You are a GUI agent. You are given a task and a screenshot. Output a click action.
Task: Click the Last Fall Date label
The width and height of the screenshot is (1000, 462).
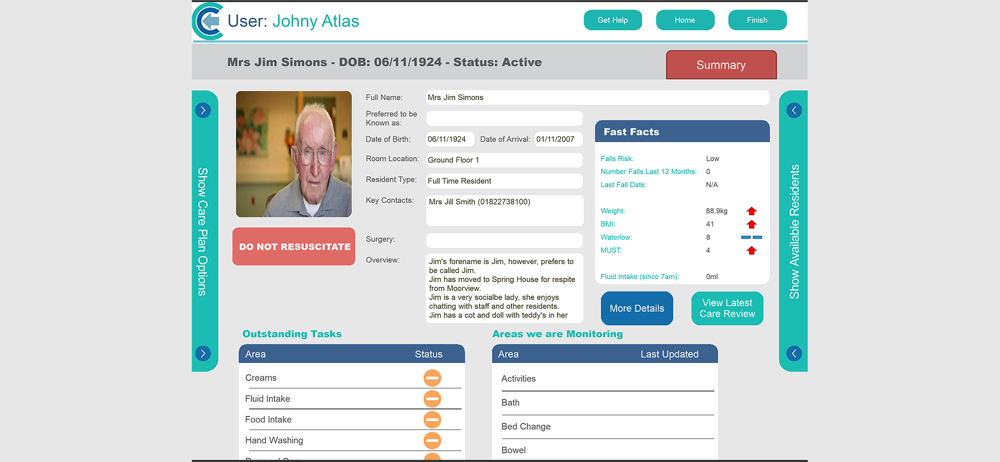[624, 185]
